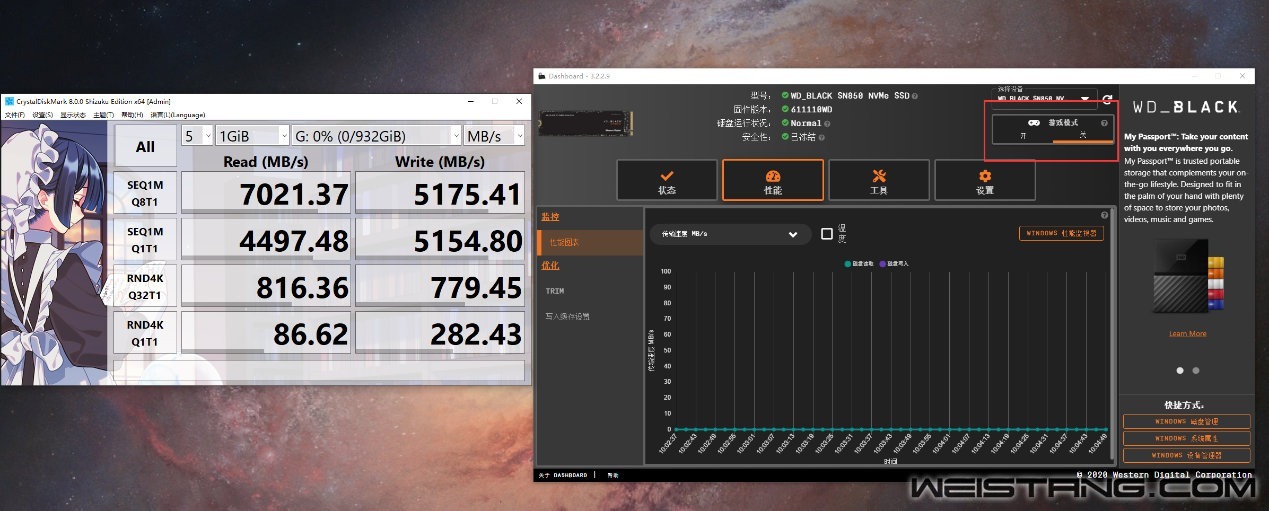Select the performance chart sidebar item
1269x511 pixels.
(590, 242)
